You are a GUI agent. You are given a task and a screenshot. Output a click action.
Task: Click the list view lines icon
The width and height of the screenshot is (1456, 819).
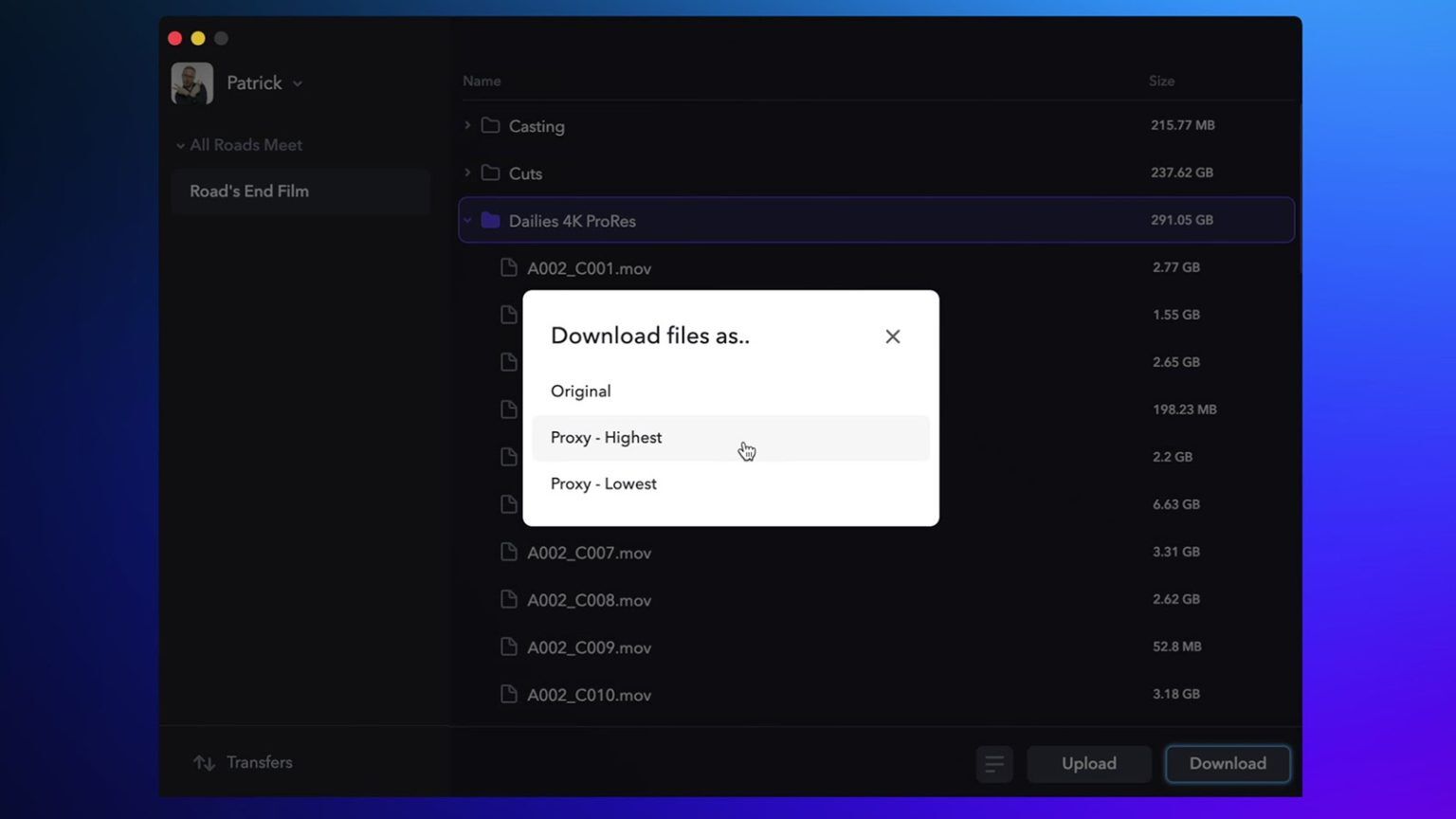pos(994,764)
